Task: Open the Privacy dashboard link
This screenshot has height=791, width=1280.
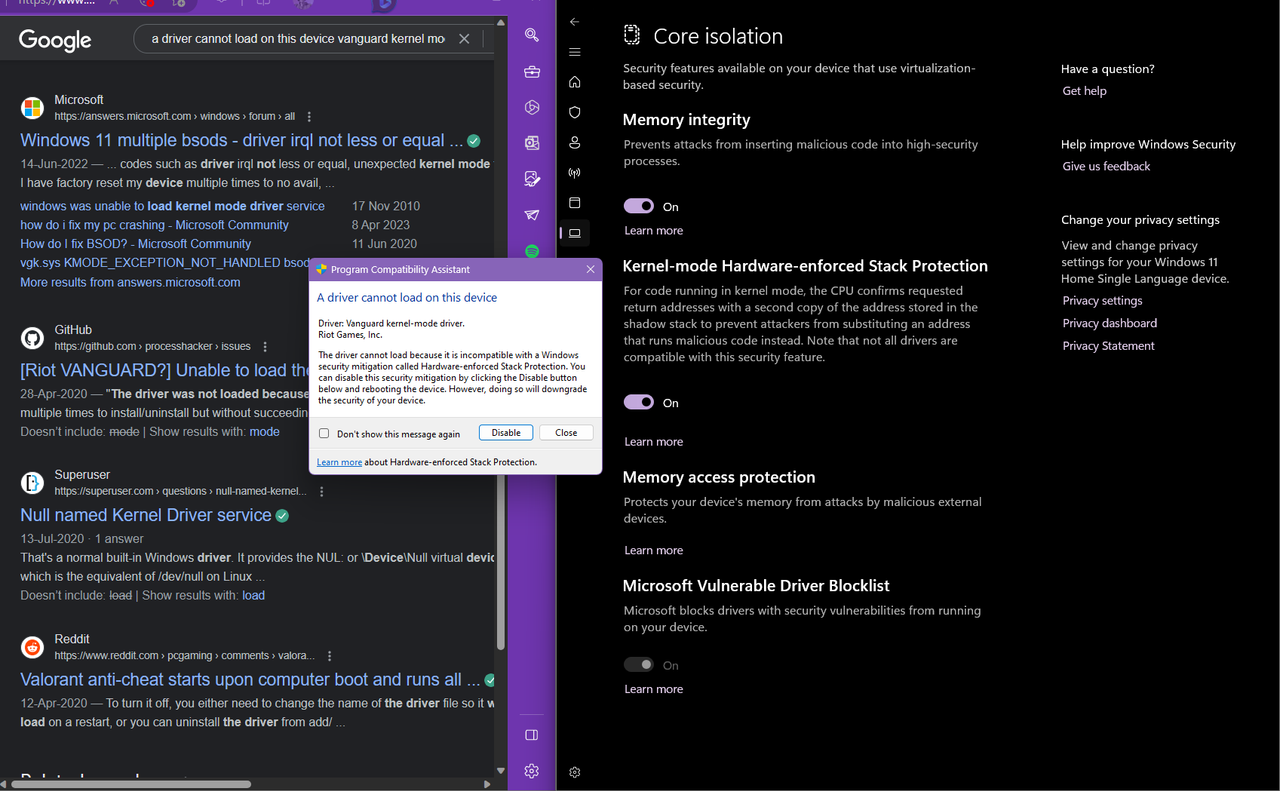Action: pyautogui.click(x=1107, y=322)
